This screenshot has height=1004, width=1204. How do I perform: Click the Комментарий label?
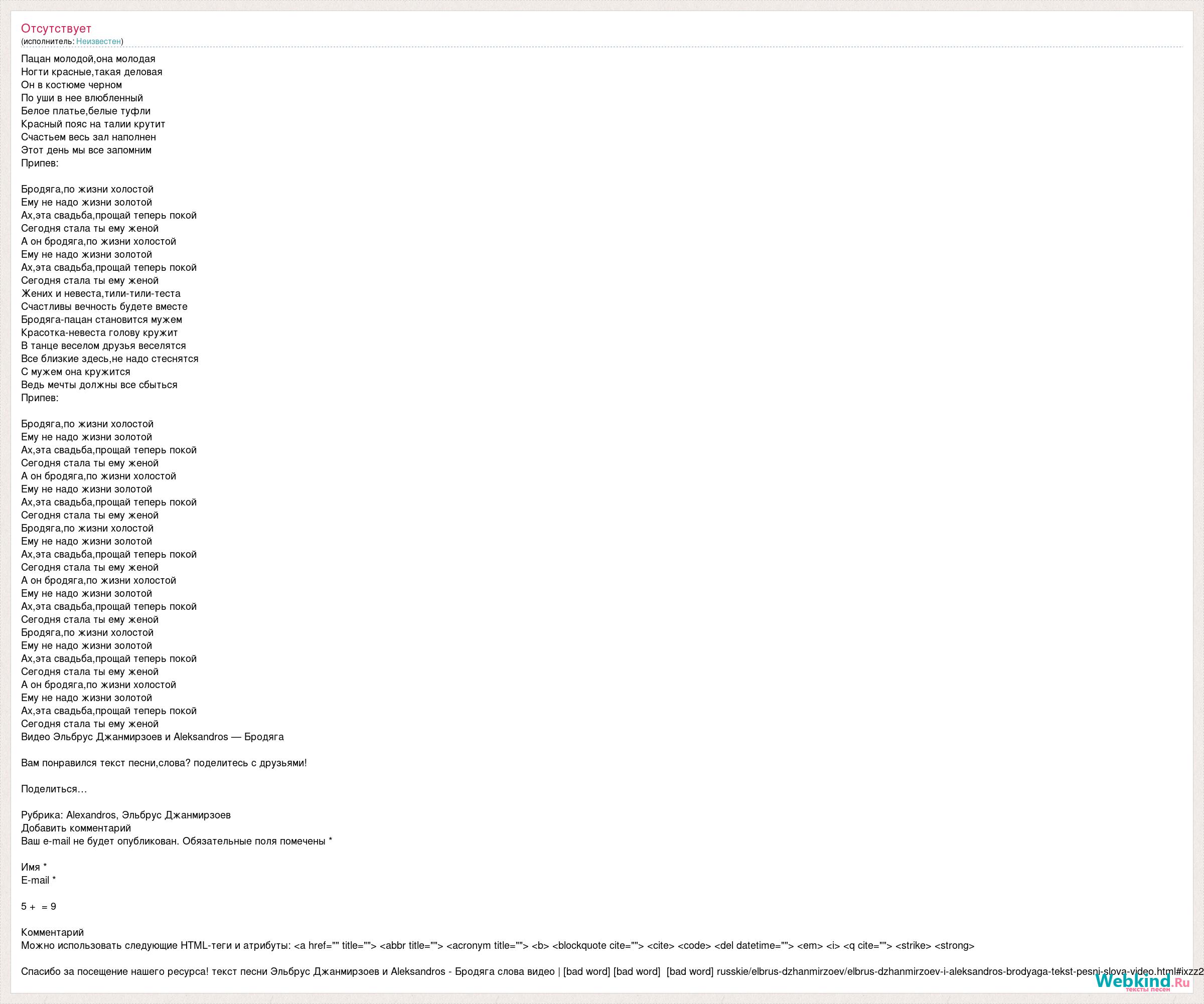52,932
